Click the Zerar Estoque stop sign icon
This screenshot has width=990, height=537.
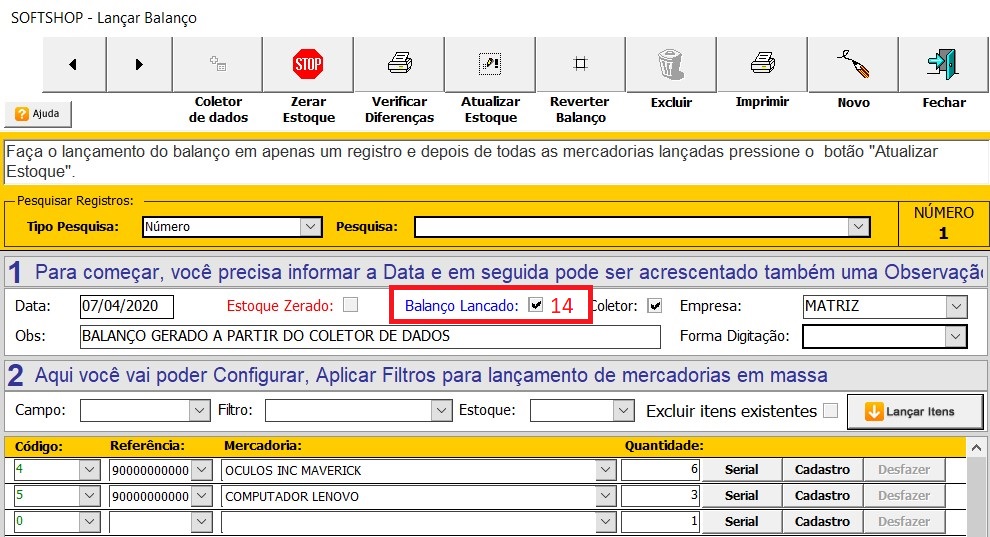click(x=307, y=65)
